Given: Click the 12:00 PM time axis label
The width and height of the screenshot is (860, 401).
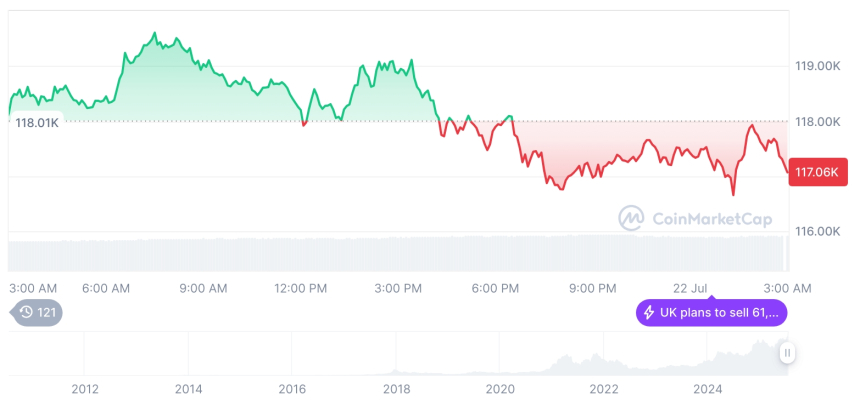Looking at the screenshot, I should tap(300, 288).
